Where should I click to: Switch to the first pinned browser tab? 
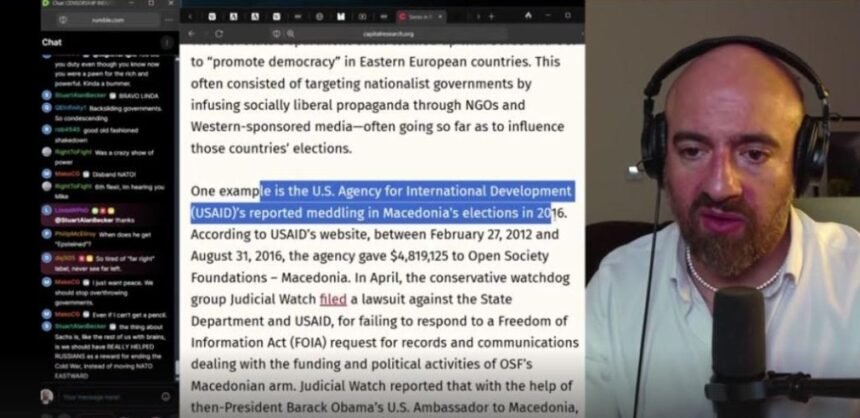(x=212, y=16)
